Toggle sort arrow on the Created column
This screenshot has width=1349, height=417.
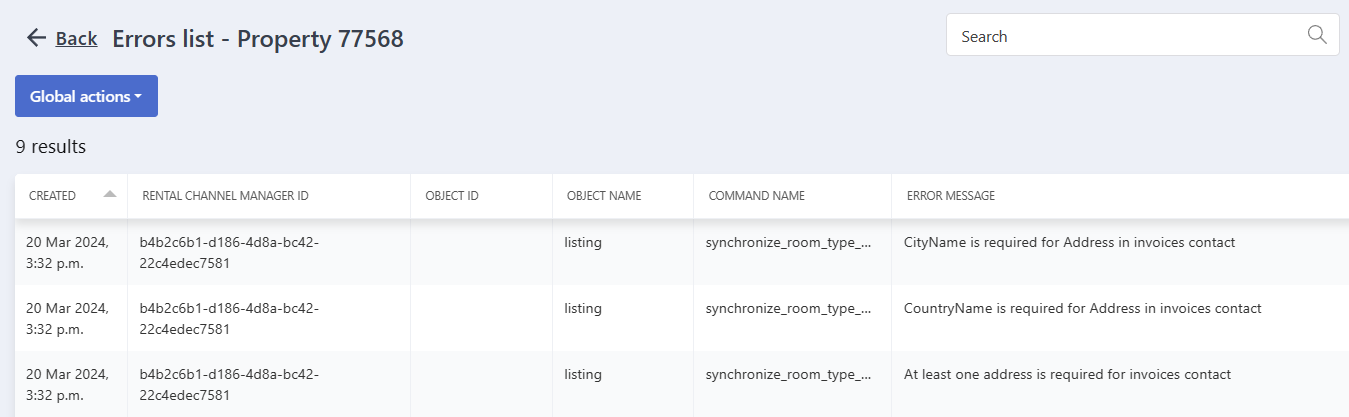(x=110, y=194)
